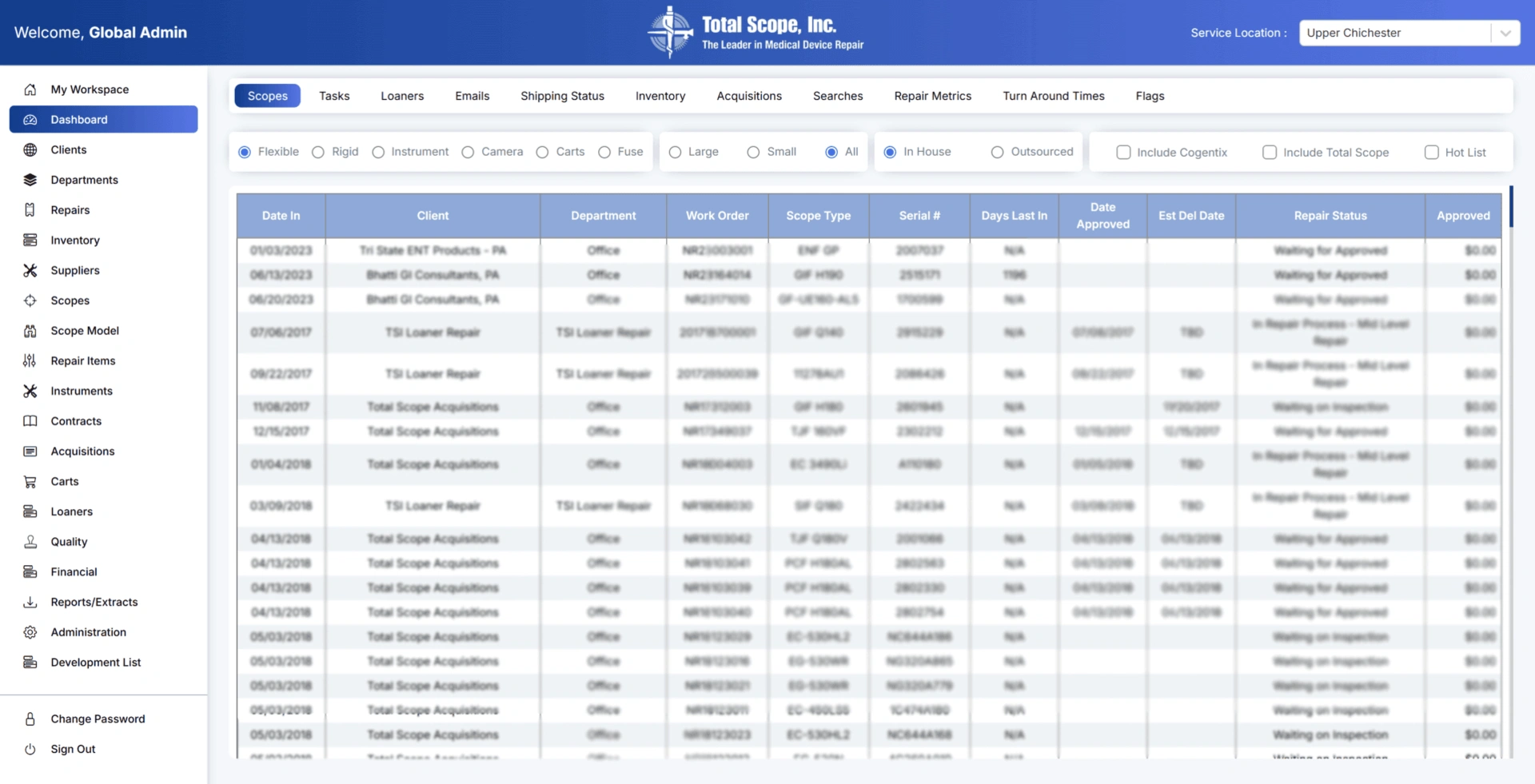Screen dimensions: 1535x784
Task: Select the Rigid radio button
Action: click(318, 153)
